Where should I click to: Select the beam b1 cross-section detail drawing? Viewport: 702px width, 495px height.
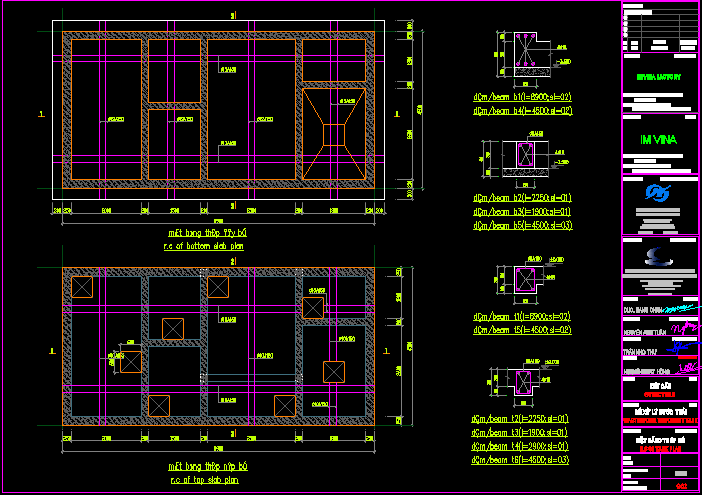pos(523,54)
